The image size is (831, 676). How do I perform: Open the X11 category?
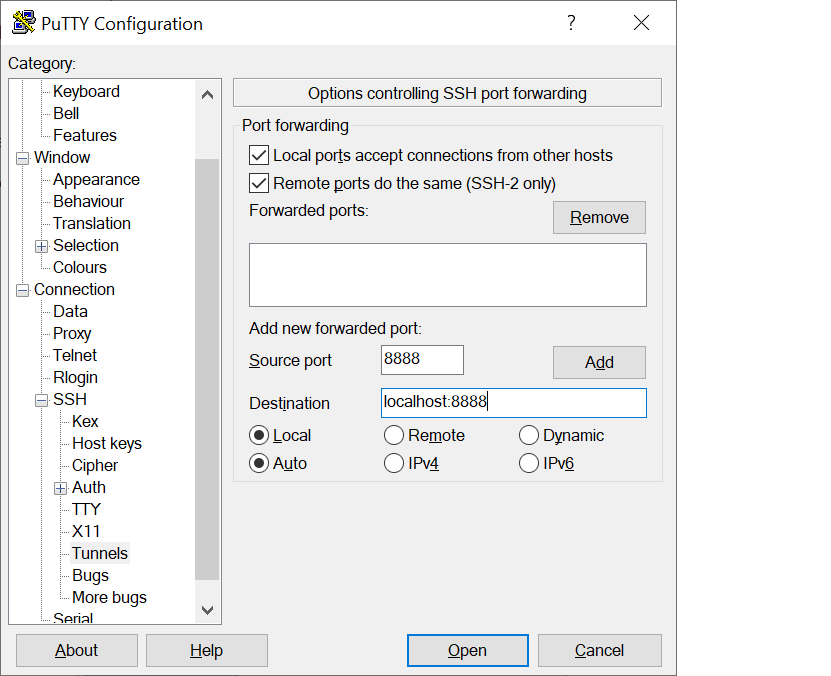86,531
